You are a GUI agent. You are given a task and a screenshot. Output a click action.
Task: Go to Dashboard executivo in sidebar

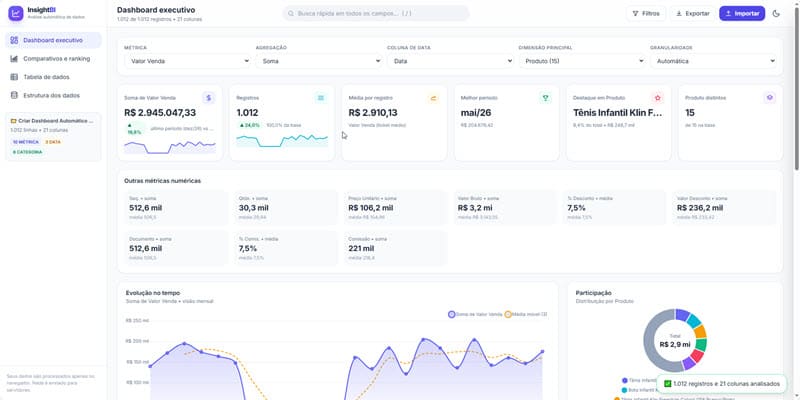click(53, 40)
